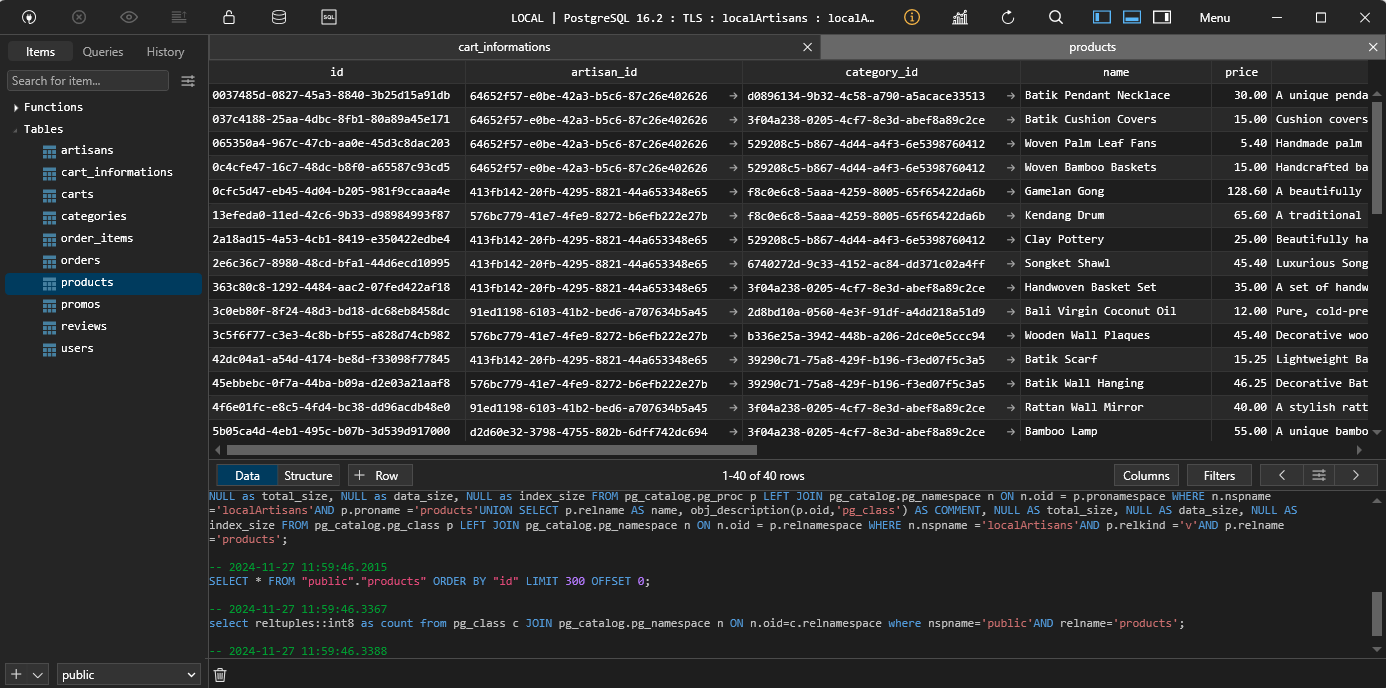Click the plus add item button
This screenshot has width=1386, height=688.
click(16, 674)
